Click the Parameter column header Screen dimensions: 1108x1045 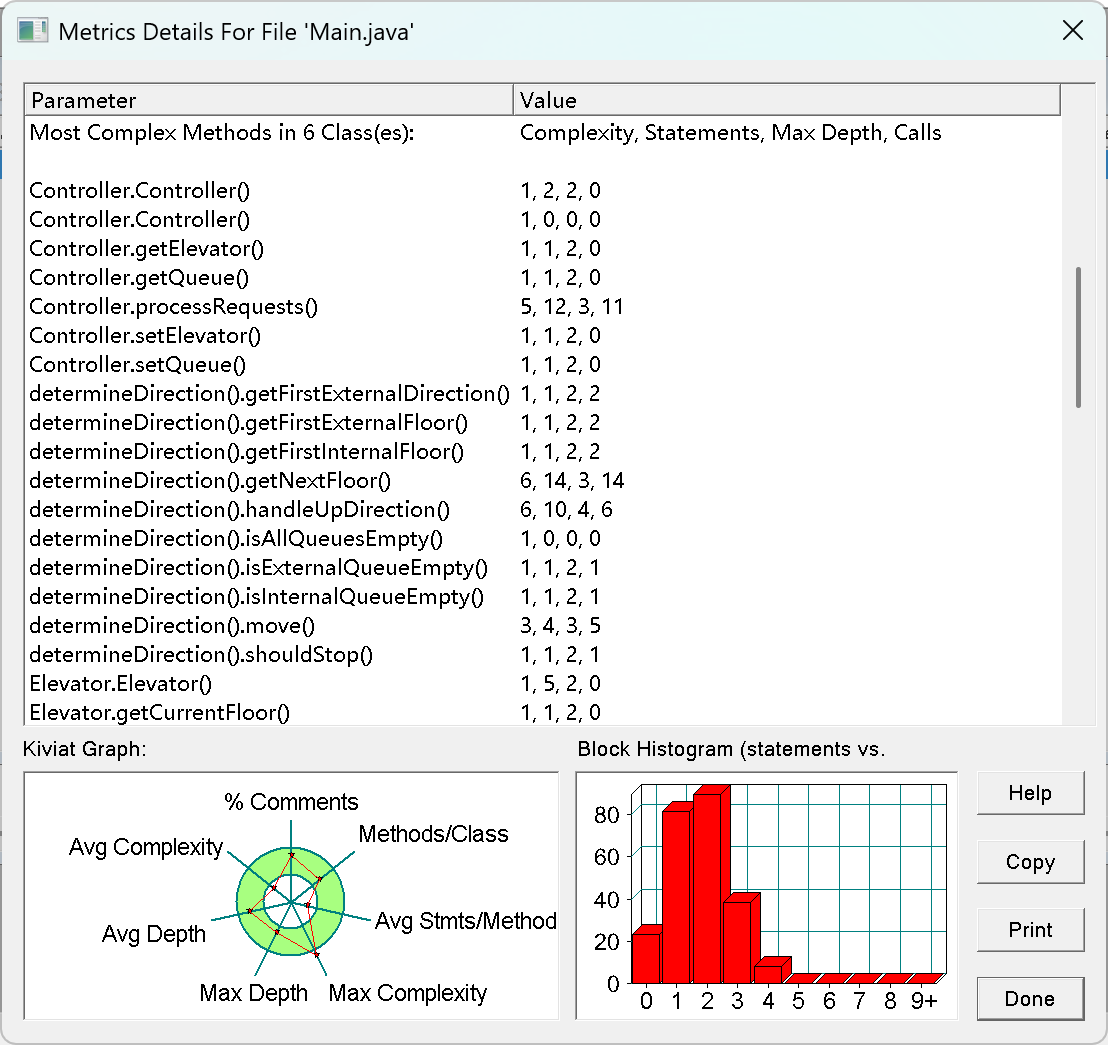[x=269, y=100]
